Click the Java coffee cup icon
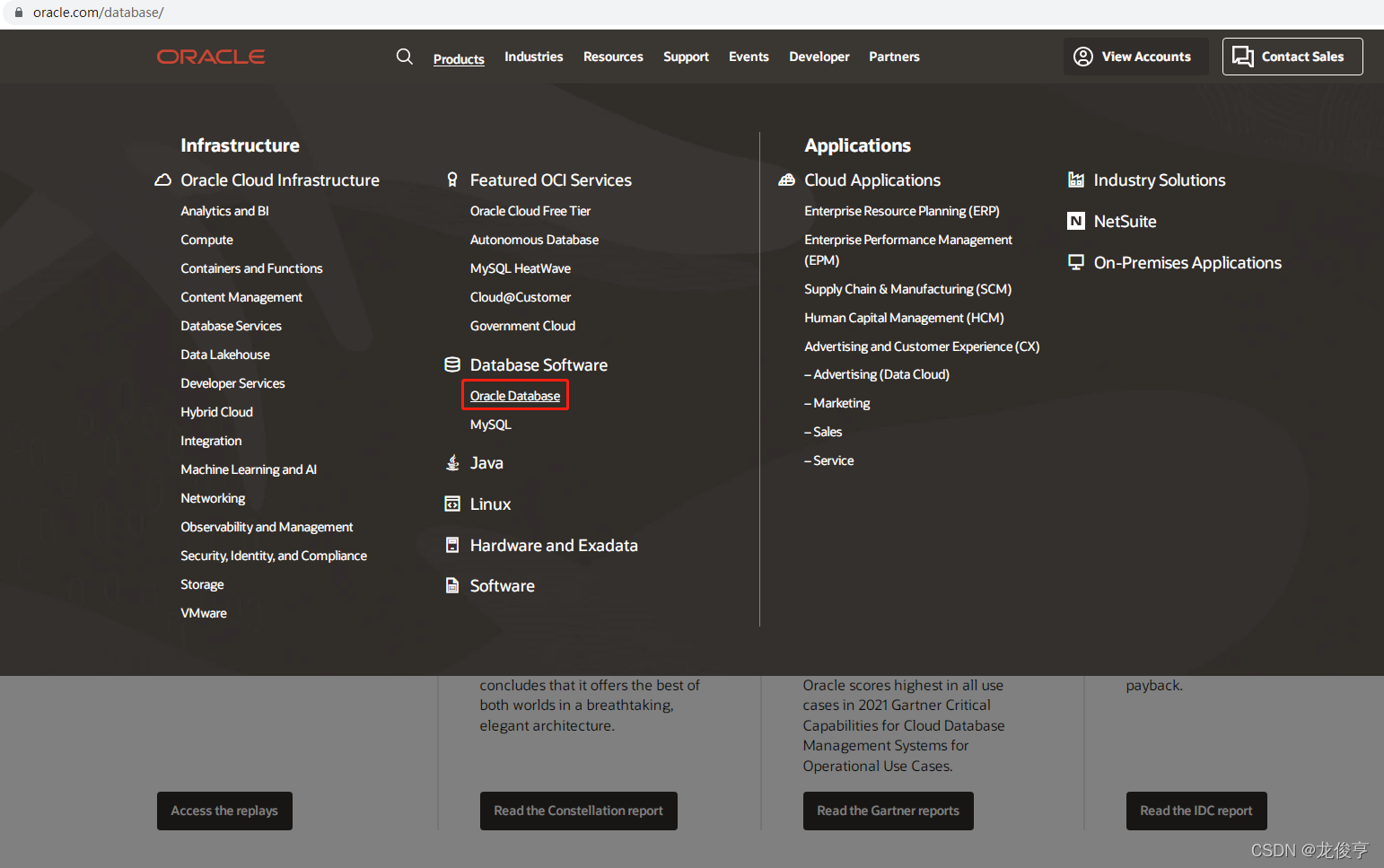The height and width of the screenshot is (868, 1384). pos(452,463)
